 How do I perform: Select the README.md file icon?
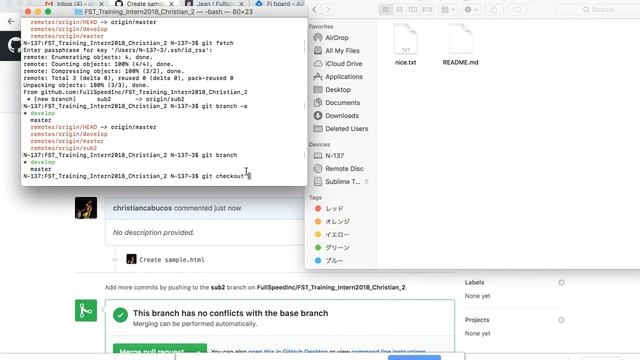pyautogui.click(x=460, y=39)
